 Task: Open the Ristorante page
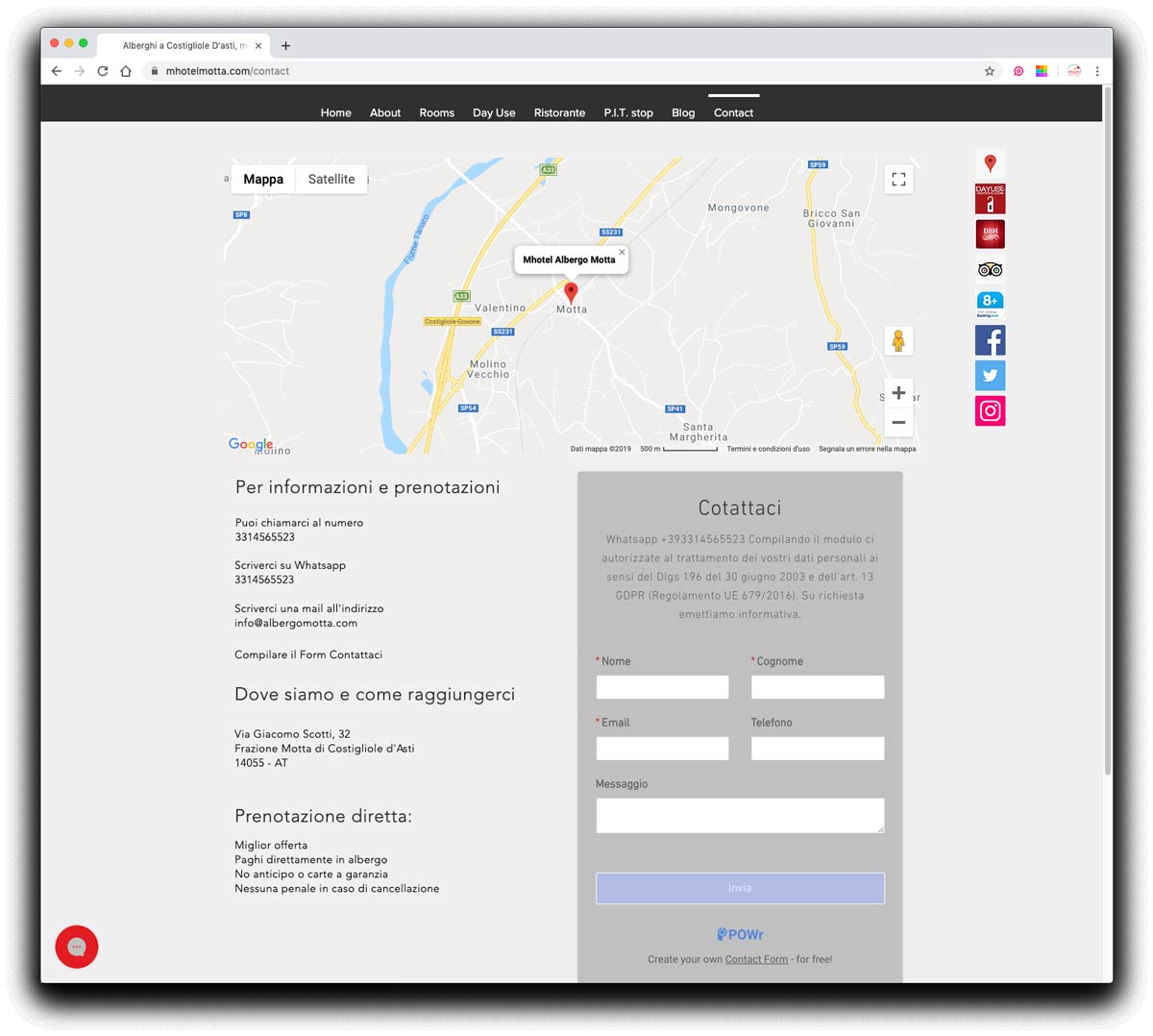(559, 112)
